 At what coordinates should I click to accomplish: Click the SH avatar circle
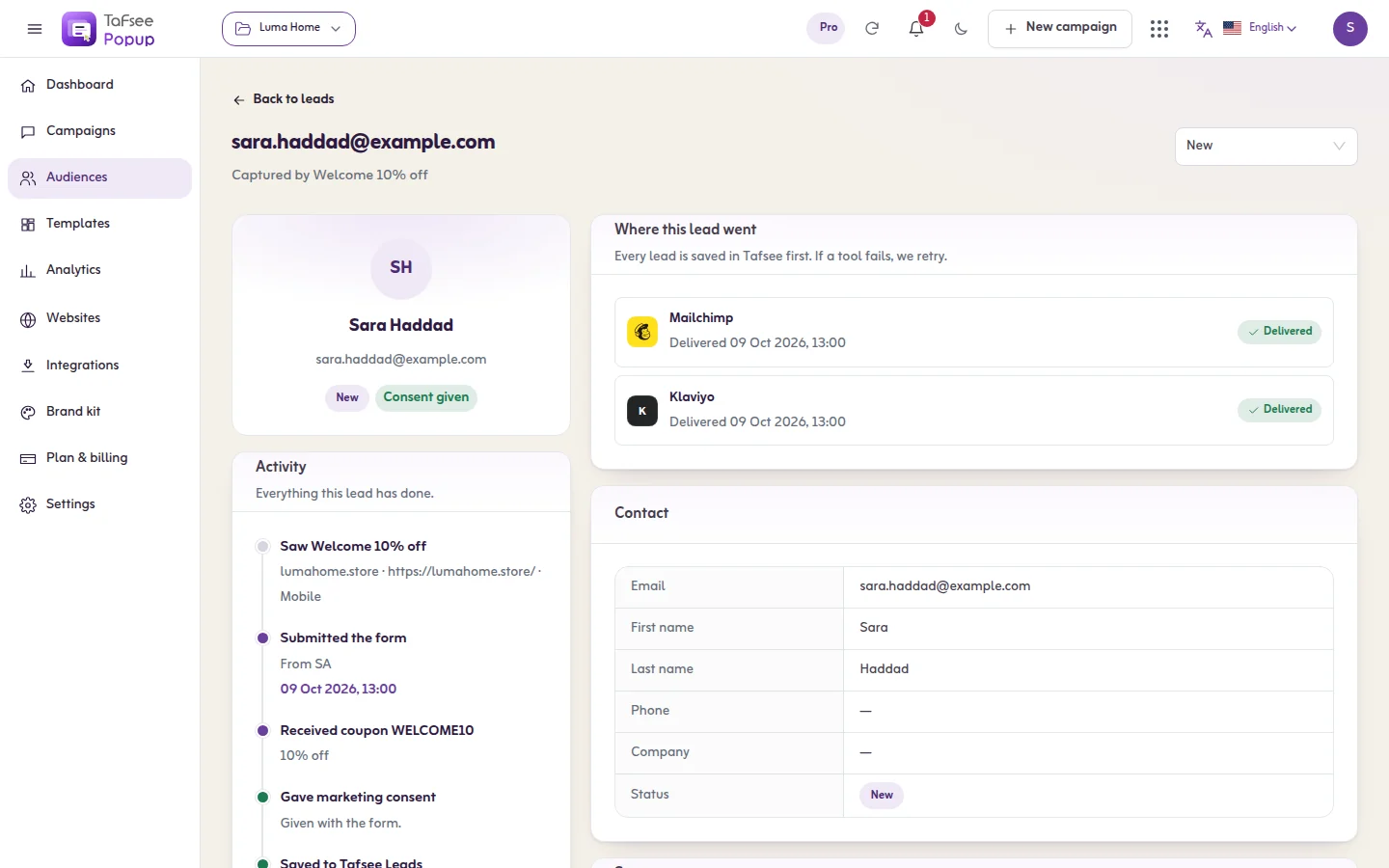[x=401, y=268]
